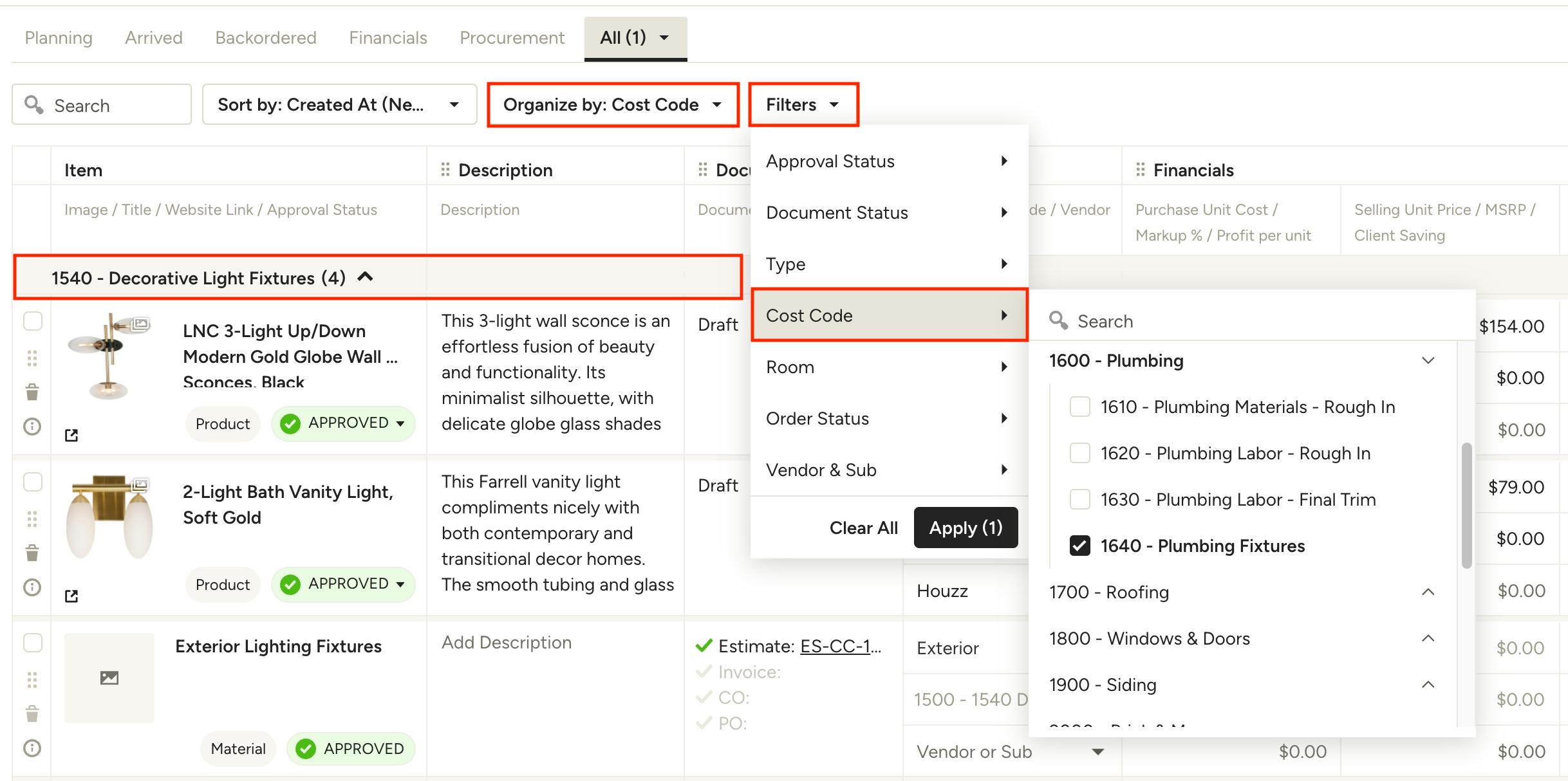Check 1610 - Plumbing Materials - Rough In
This screenshot has height=781, width=1568.
(1079, 407)
